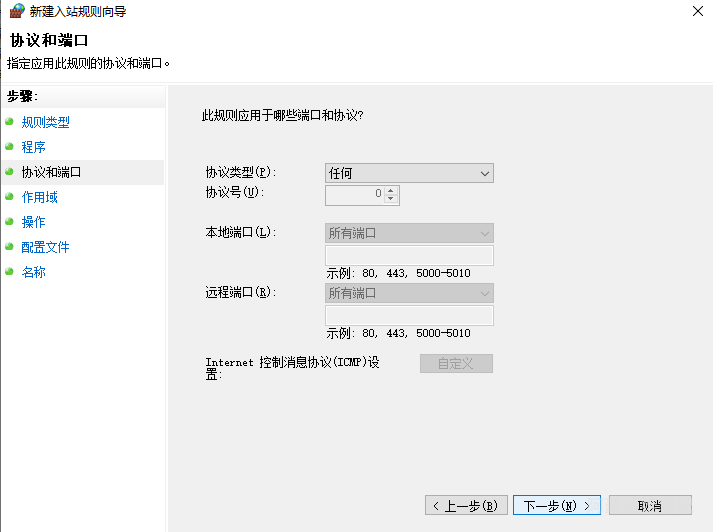Cancel the wizard with 取消
The height and width of the screenshot is (532, 713).
650,505
